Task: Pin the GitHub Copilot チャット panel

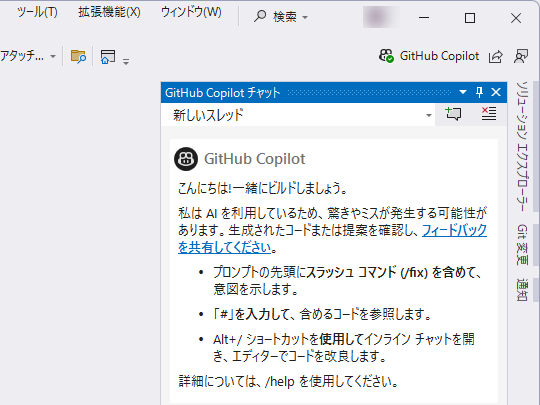Action: 479,92
